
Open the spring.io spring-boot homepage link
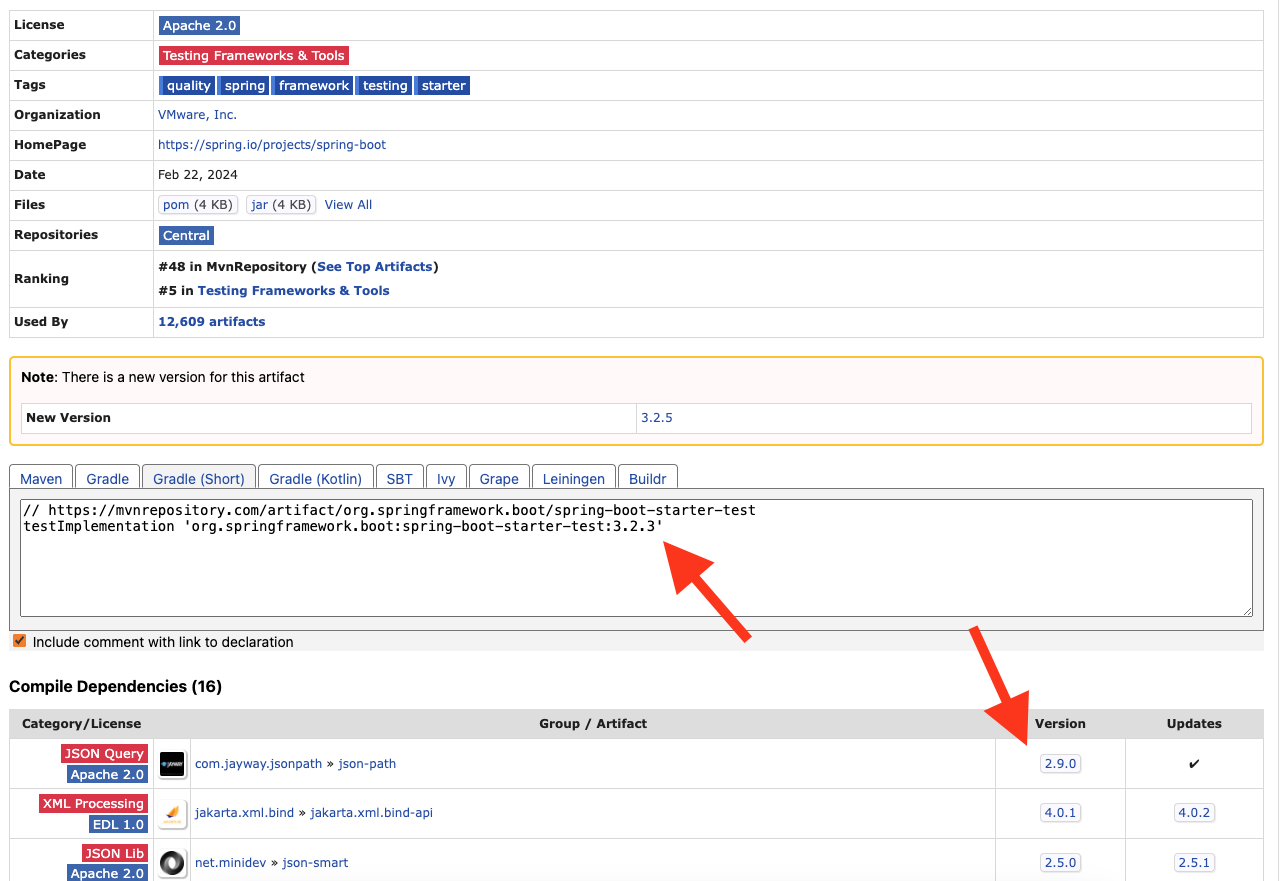click(272, 145)
